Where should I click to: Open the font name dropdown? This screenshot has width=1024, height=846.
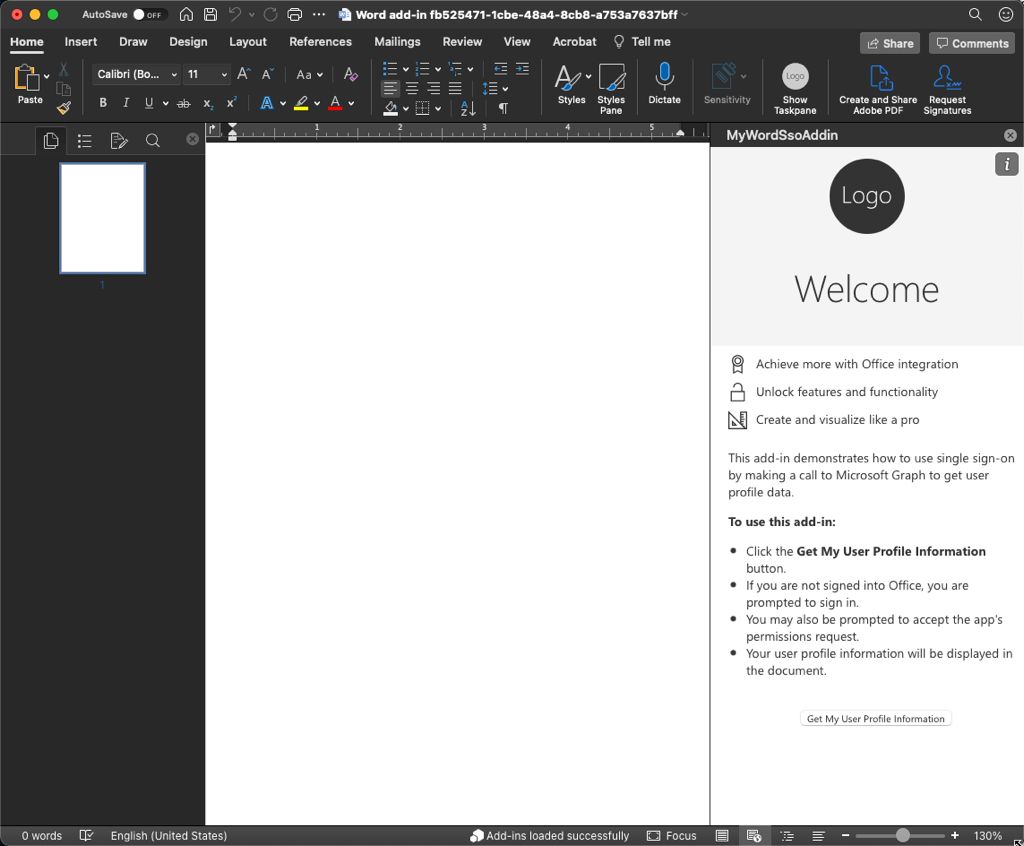pyautogui.click(x=174, y=74)
